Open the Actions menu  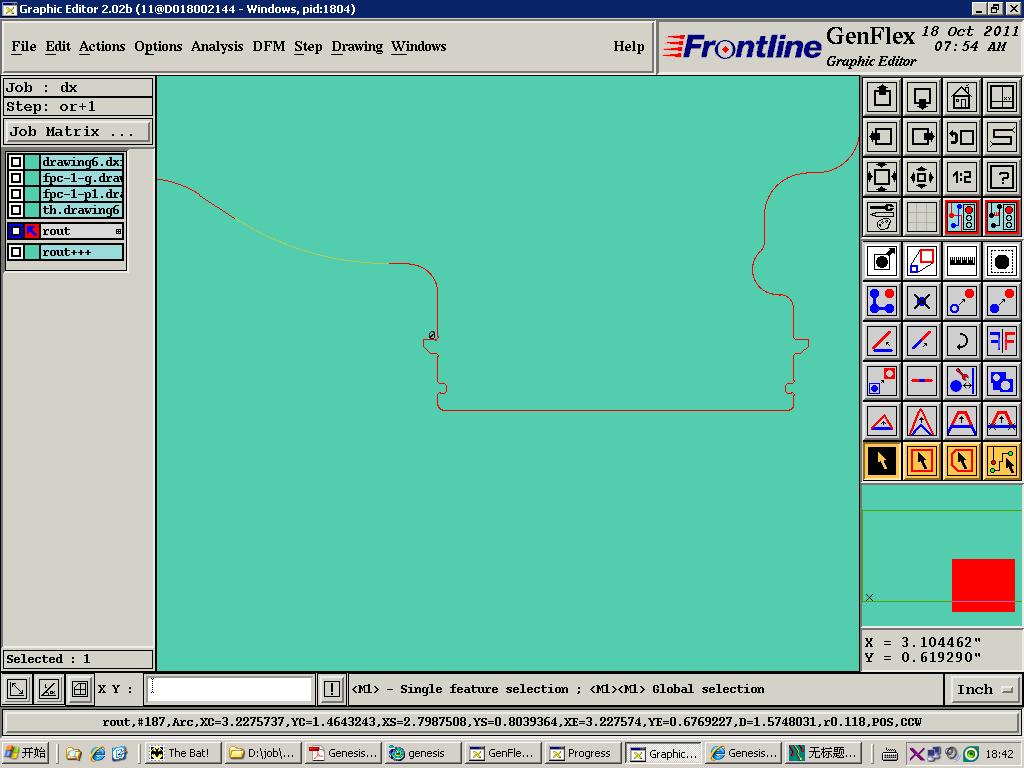pos(102,46)
